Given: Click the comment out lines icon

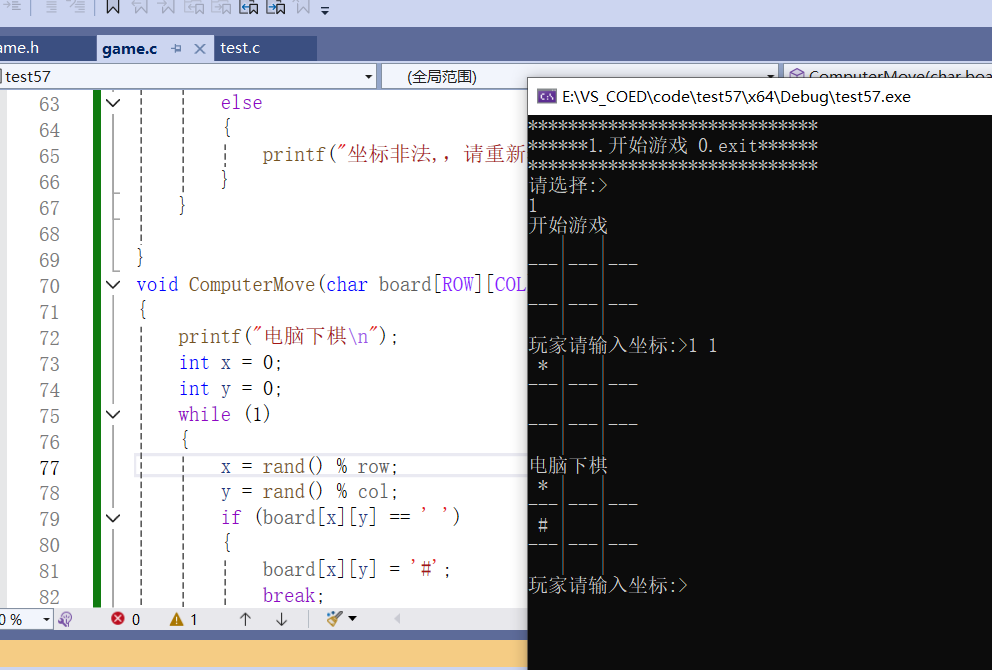Looking at the screenshot, I should pos(51,7).
